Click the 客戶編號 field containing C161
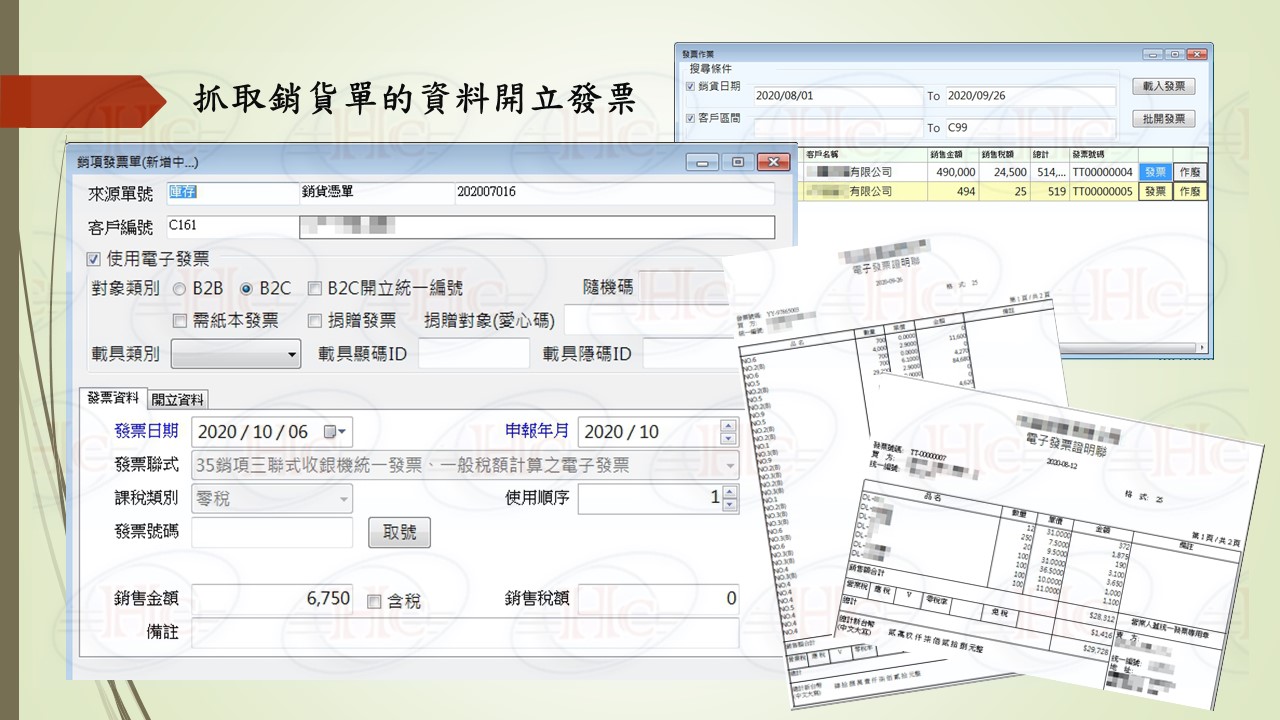The height and width of the screenshot is (720, 1280). pyautogui.click(x=232, y=226)
